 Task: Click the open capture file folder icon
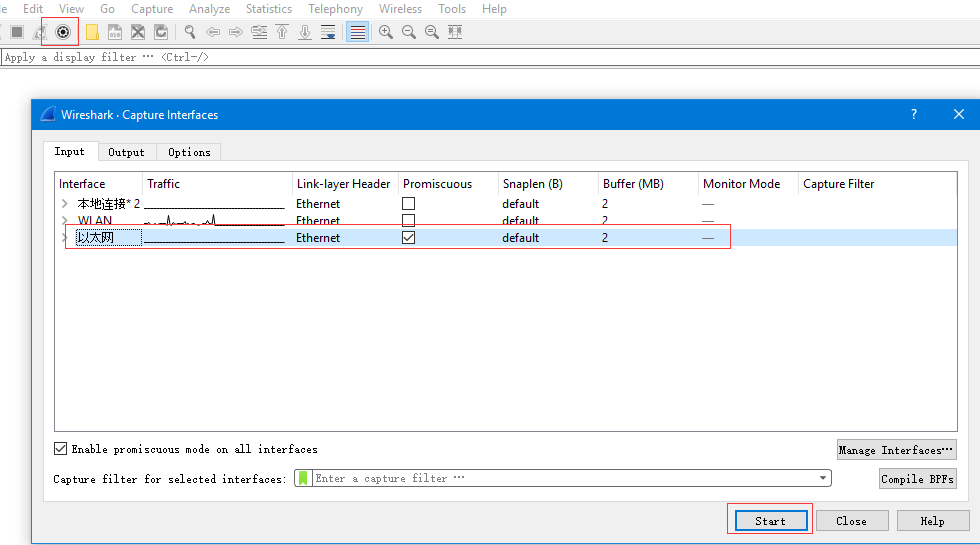pos(92,32)
